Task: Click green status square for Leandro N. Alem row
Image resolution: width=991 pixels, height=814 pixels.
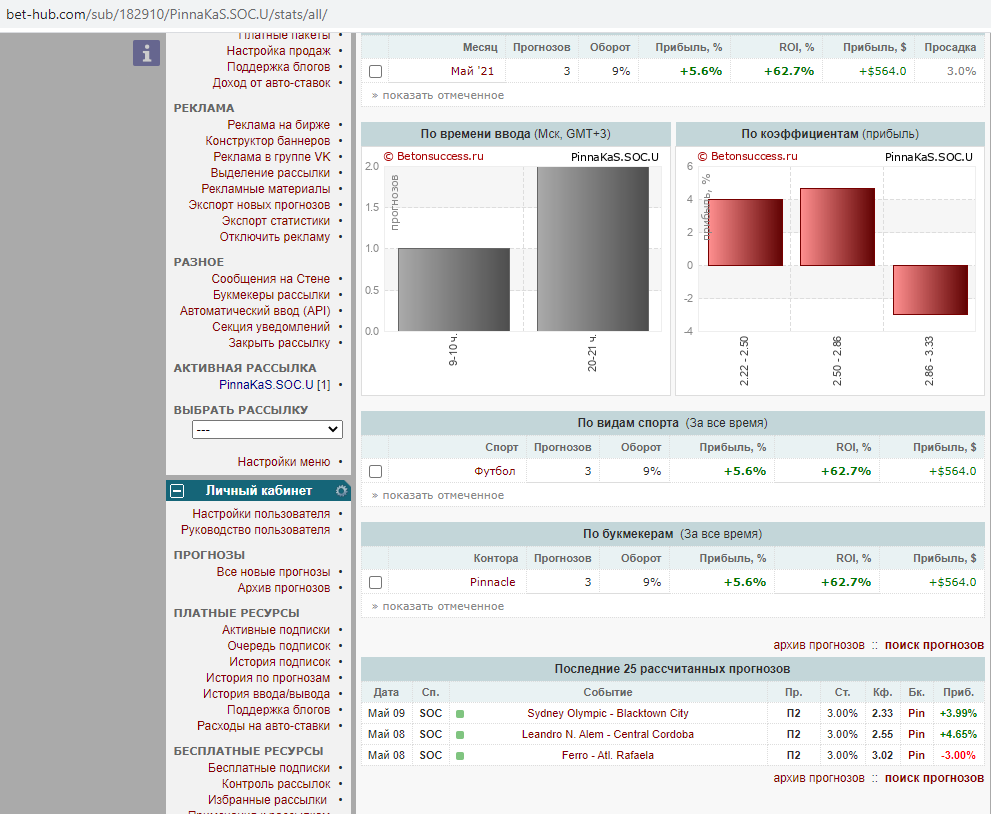Action: [x=460, y=735]
